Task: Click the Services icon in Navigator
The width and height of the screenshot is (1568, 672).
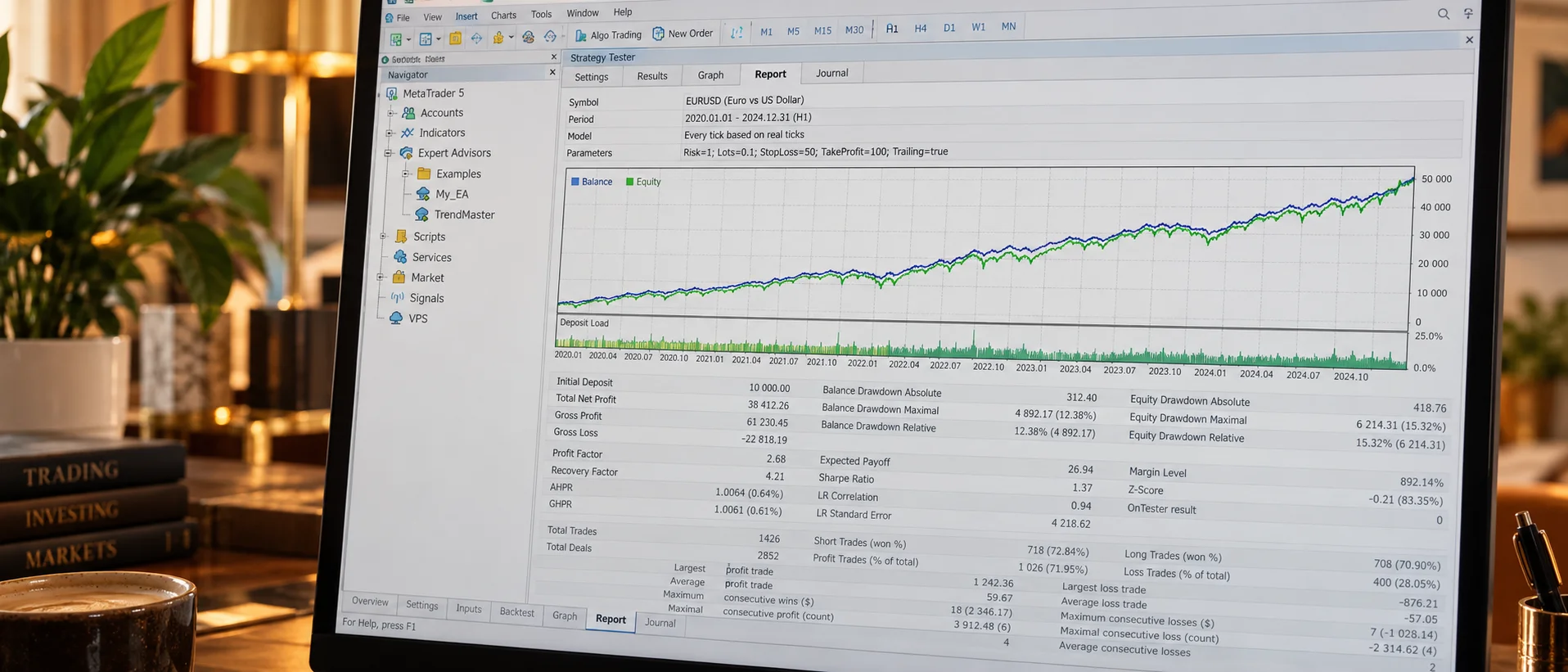Action: pos(400,257)
